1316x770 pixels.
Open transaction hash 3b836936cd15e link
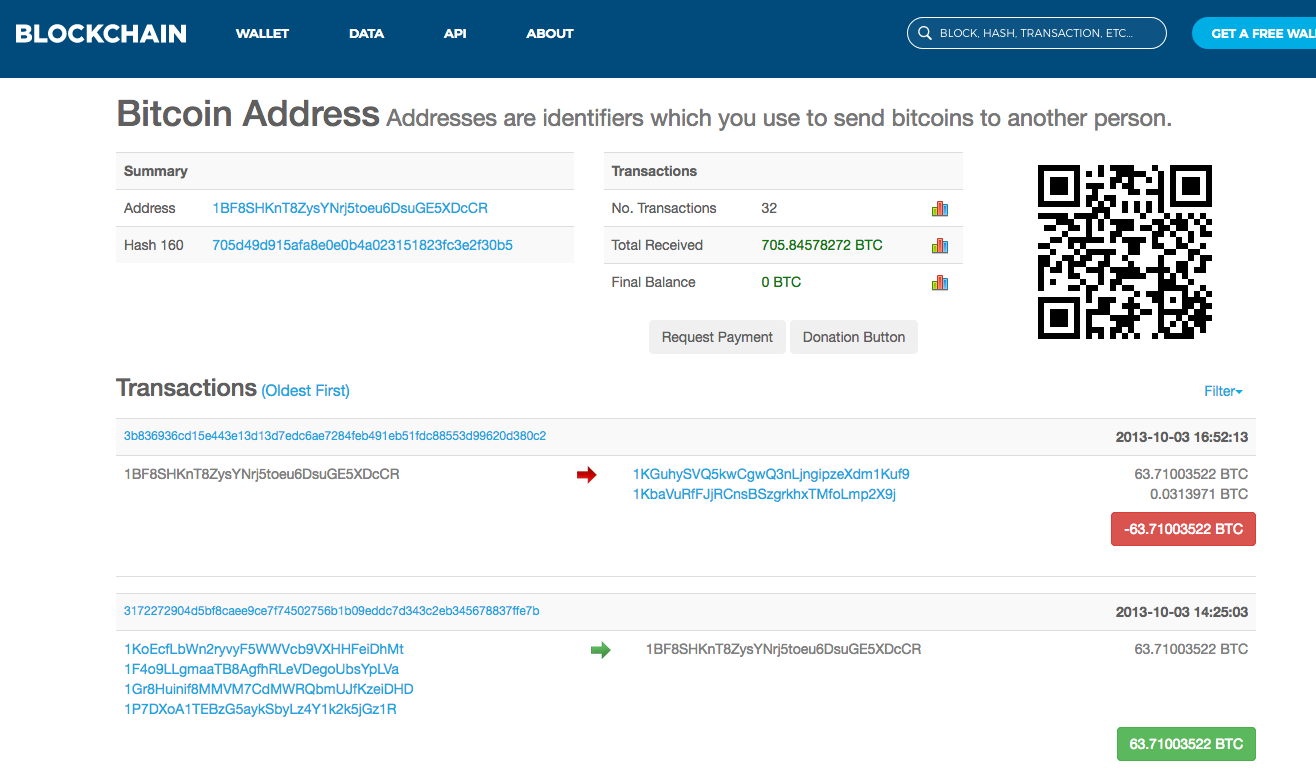335,436
